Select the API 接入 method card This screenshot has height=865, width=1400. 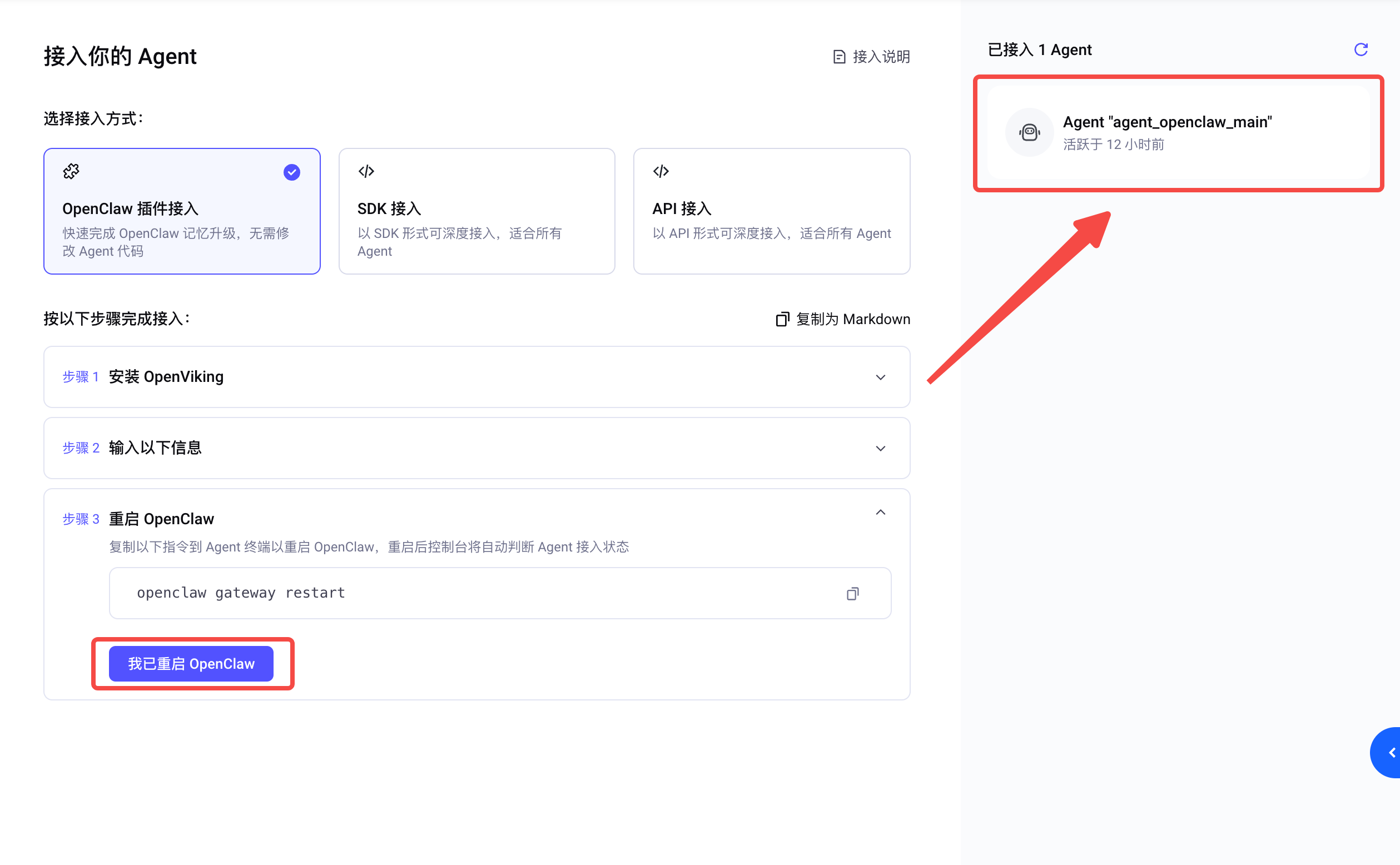pyautogui.click(x=771, y=211)
